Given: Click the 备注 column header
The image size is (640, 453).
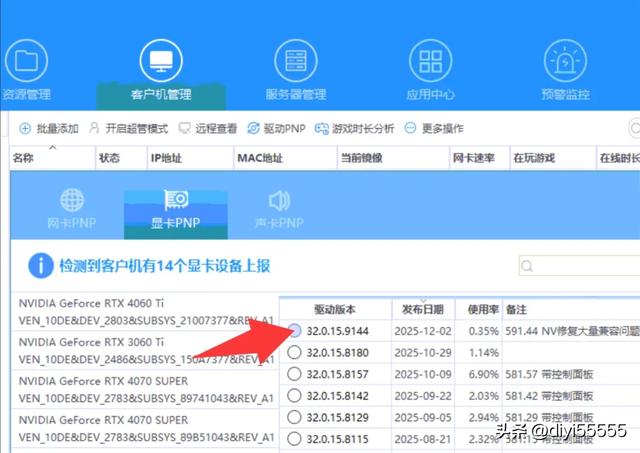Looking at the screenshot, I should tap(571, 309).
